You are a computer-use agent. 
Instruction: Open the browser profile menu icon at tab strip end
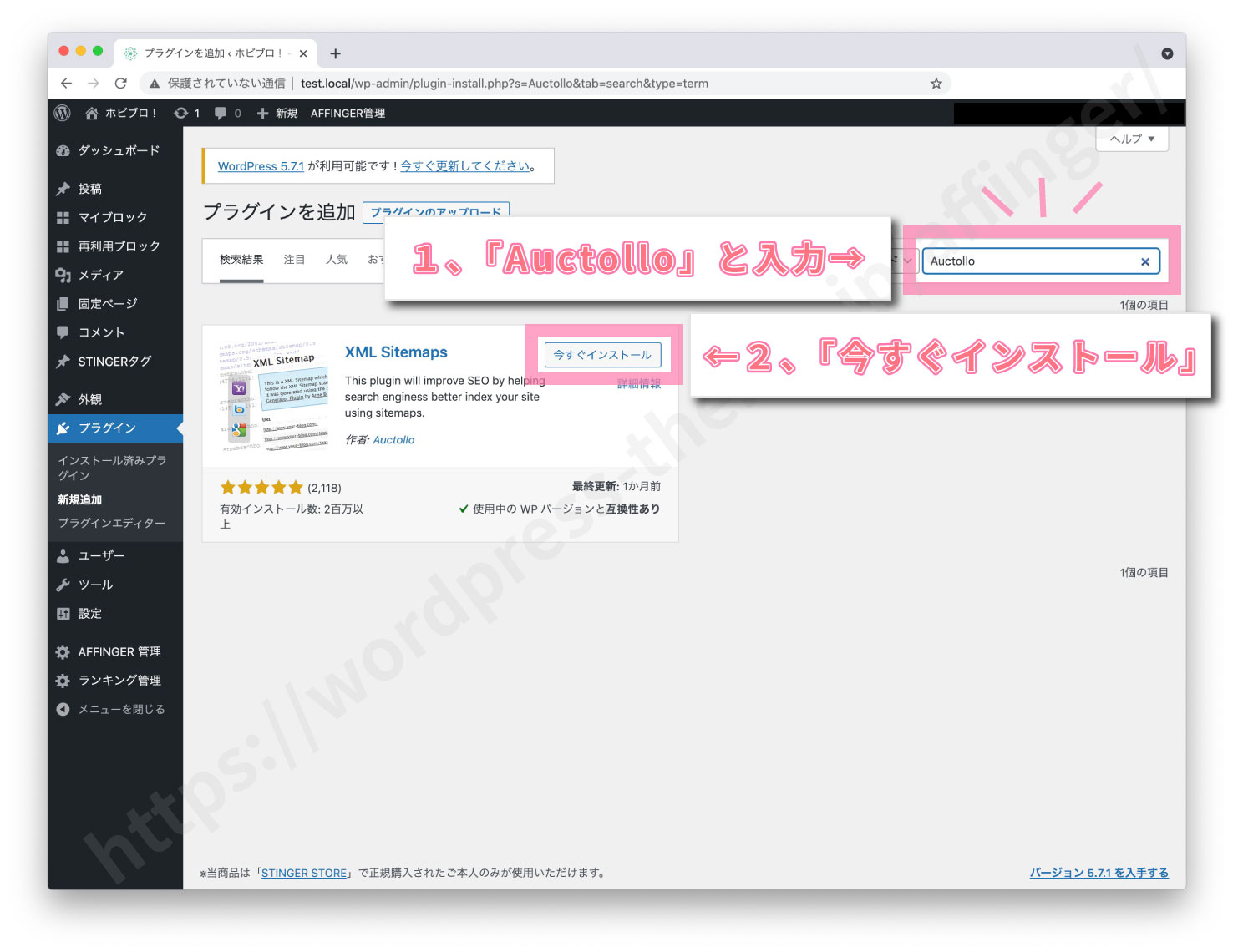click(x=1167, y=53)
